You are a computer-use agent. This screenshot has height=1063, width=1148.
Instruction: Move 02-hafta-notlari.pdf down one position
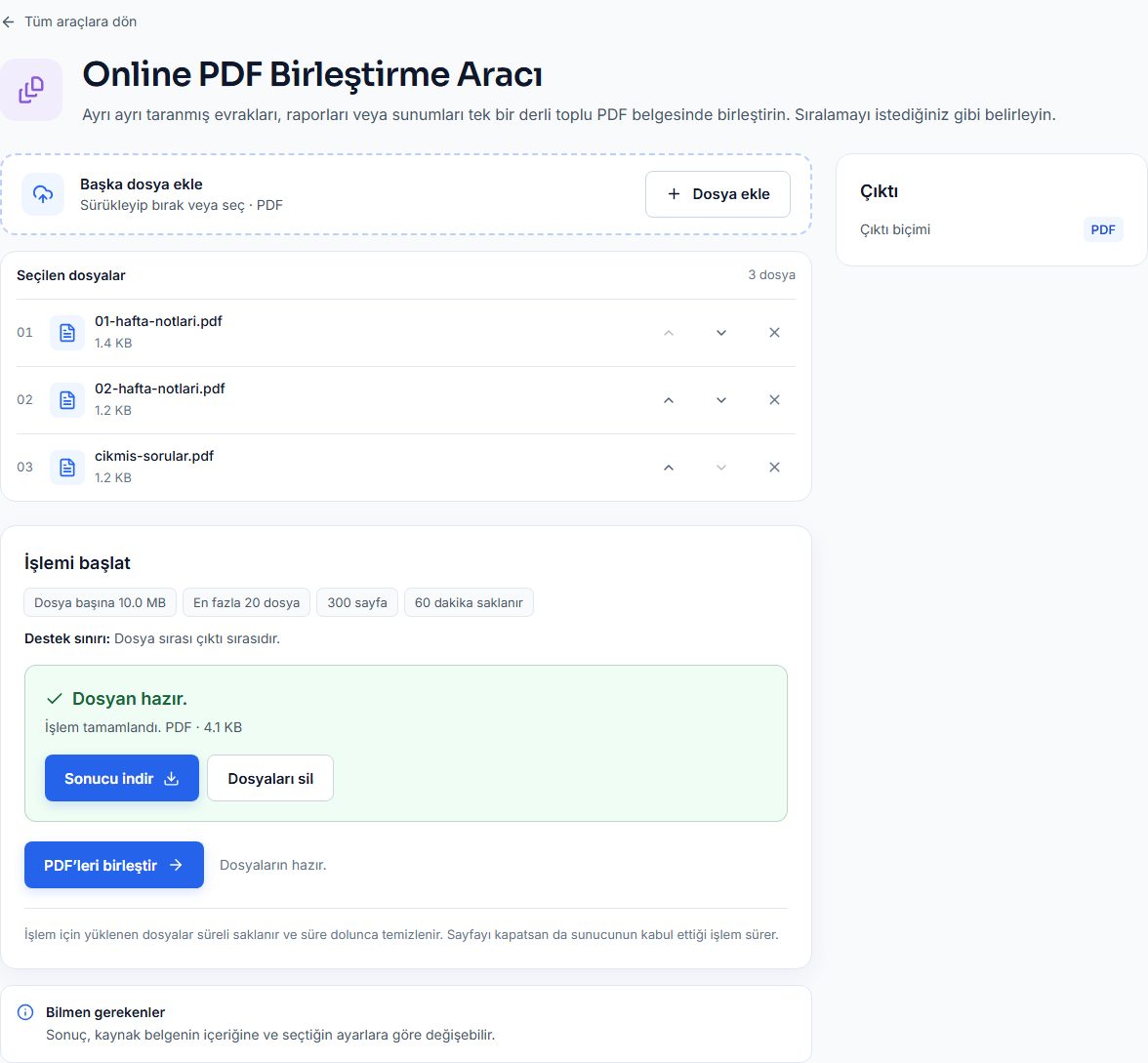721,400
